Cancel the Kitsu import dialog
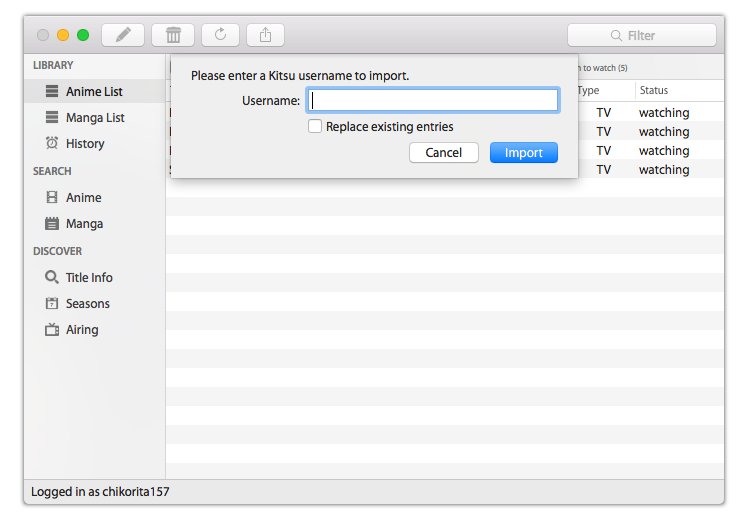The width and height of the screenshot is (743, 532). click(444, 153)
